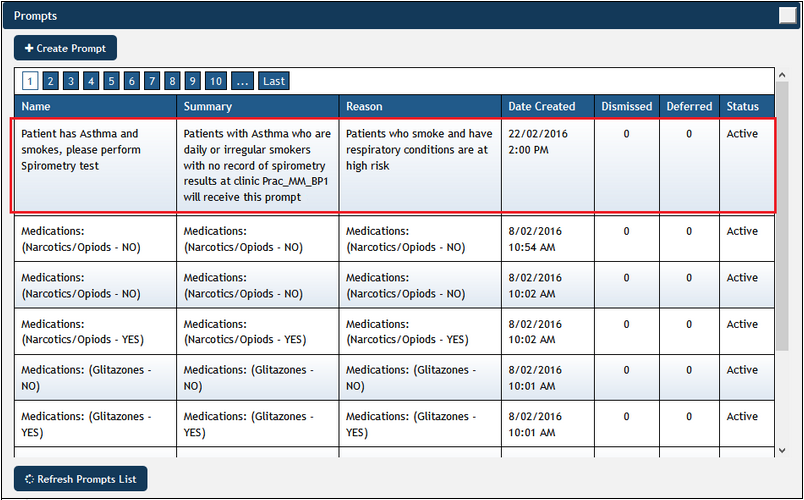
Task: Click reason cell 'Medications: (Glitazones - NO)'
Action: click(x=420, y=377)
